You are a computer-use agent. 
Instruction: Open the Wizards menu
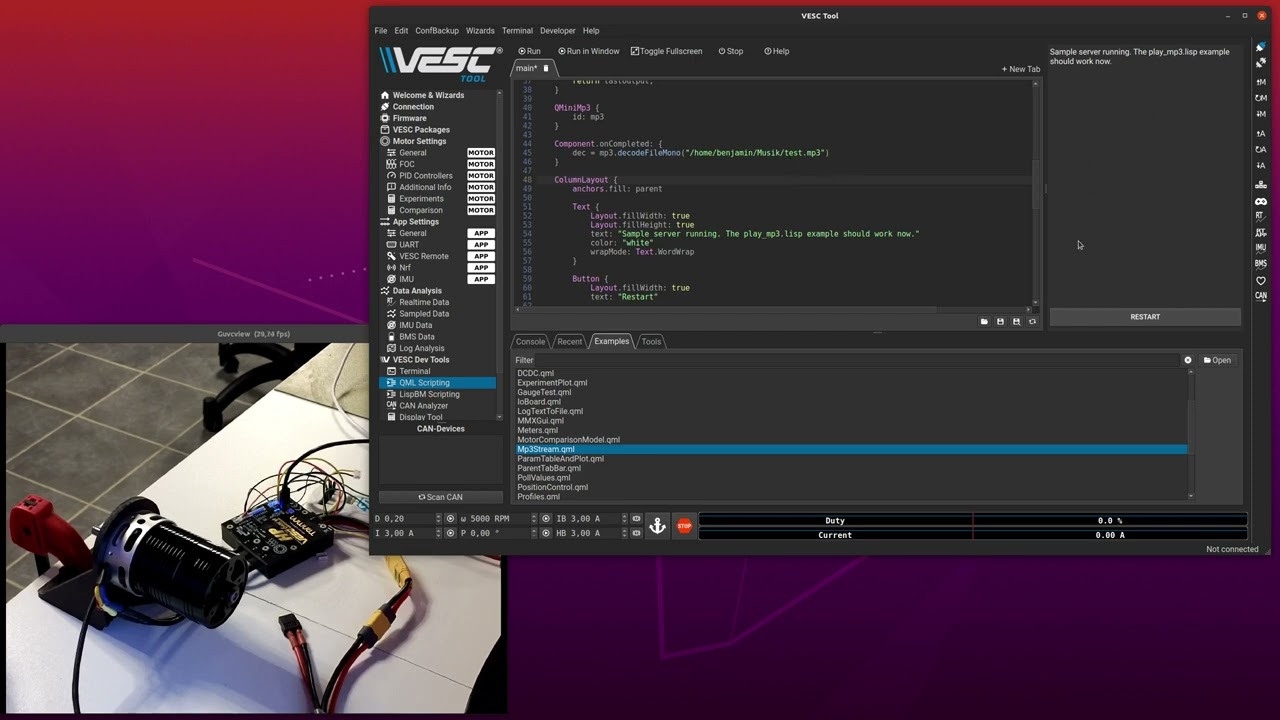pos(480,31)
